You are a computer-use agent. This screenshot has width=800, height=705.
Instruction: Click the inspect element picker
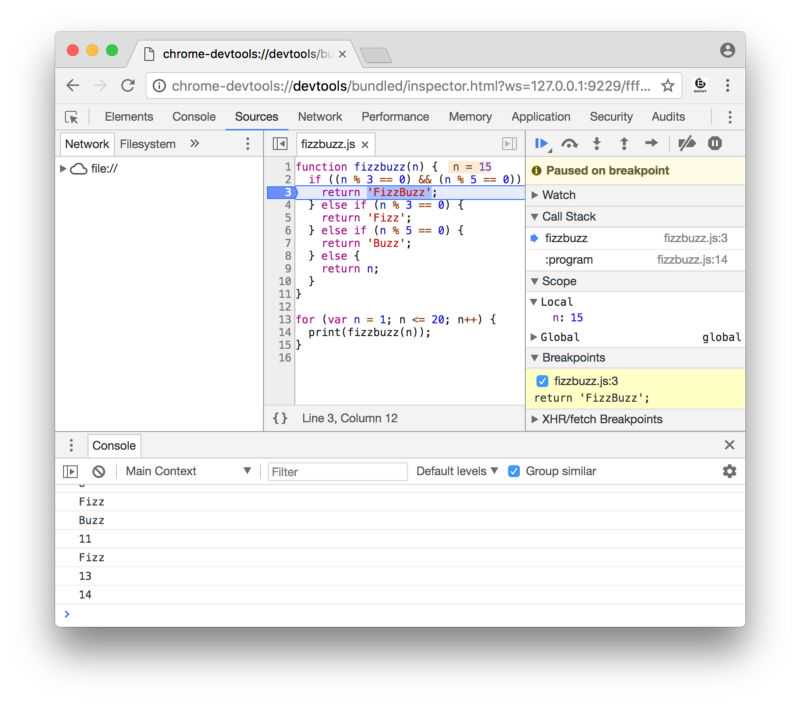click(x=72, y=117)
